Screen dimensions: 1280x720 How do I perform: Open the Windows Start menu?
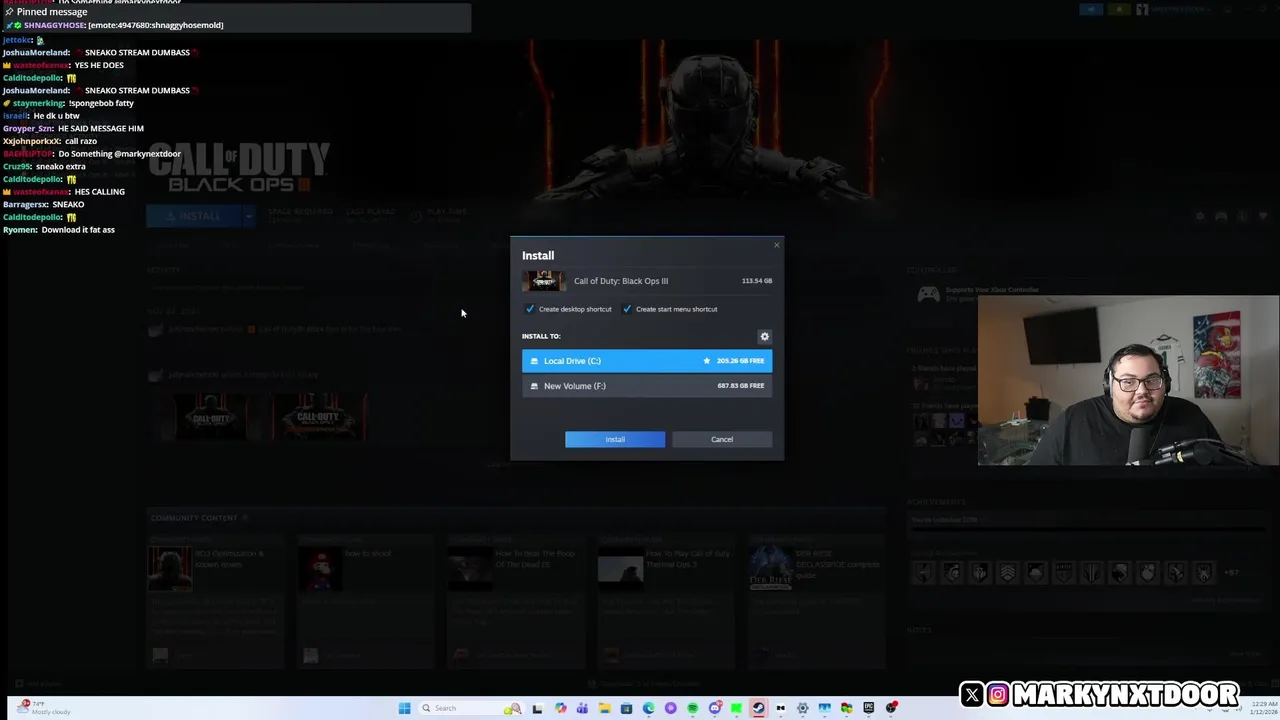click(404, 708)
